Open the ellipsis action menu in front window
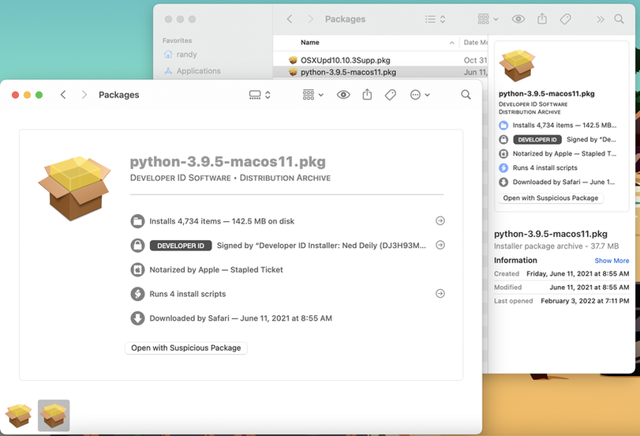640x436 pixels. [x=420, y=95]
